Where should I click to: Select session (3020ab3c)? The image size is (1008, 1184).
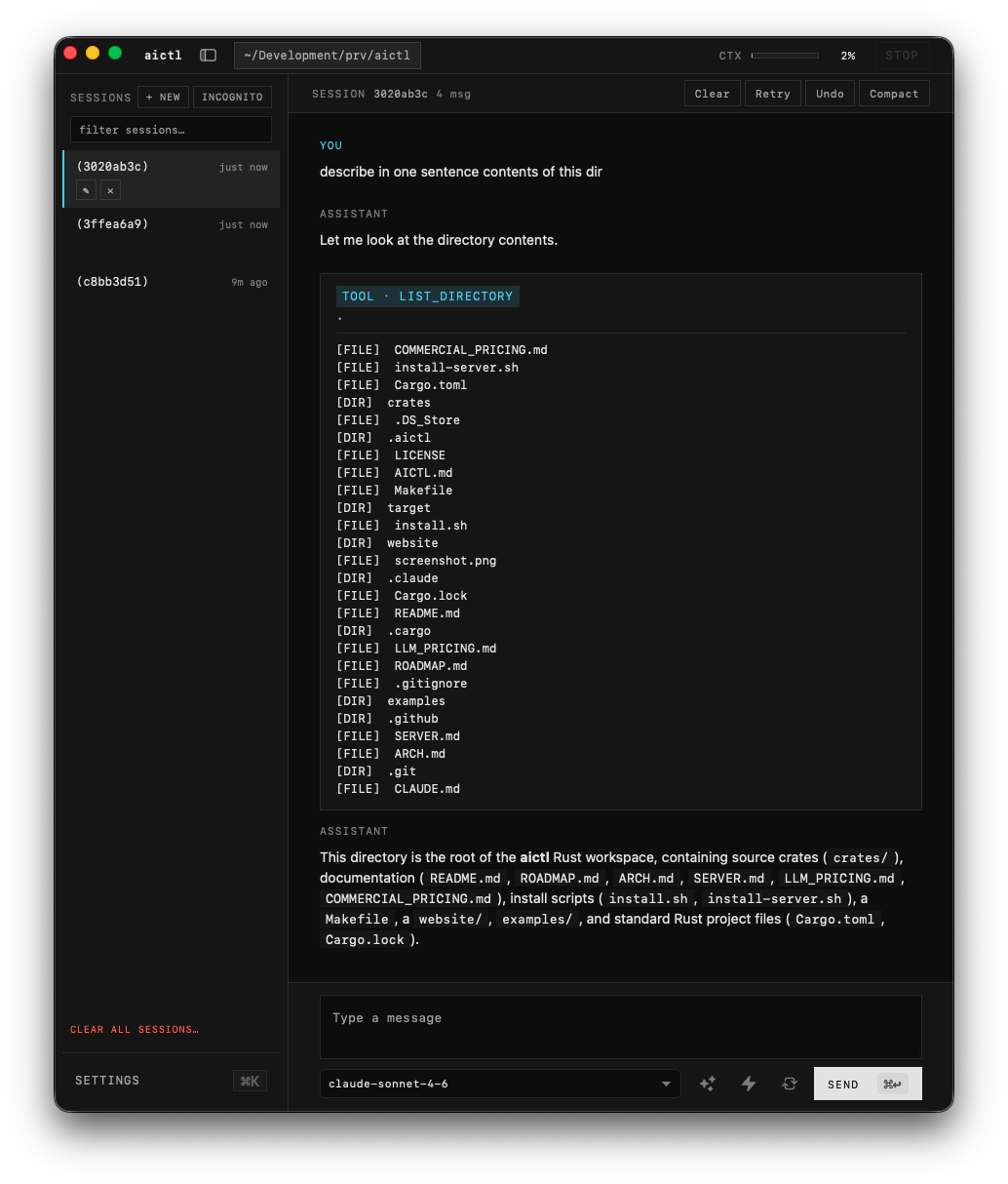tap(172, 178)
